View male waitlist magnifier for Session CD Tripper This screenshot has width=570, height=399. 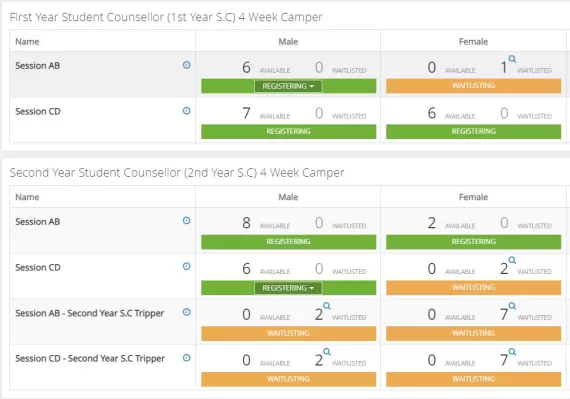coord(327,352)
